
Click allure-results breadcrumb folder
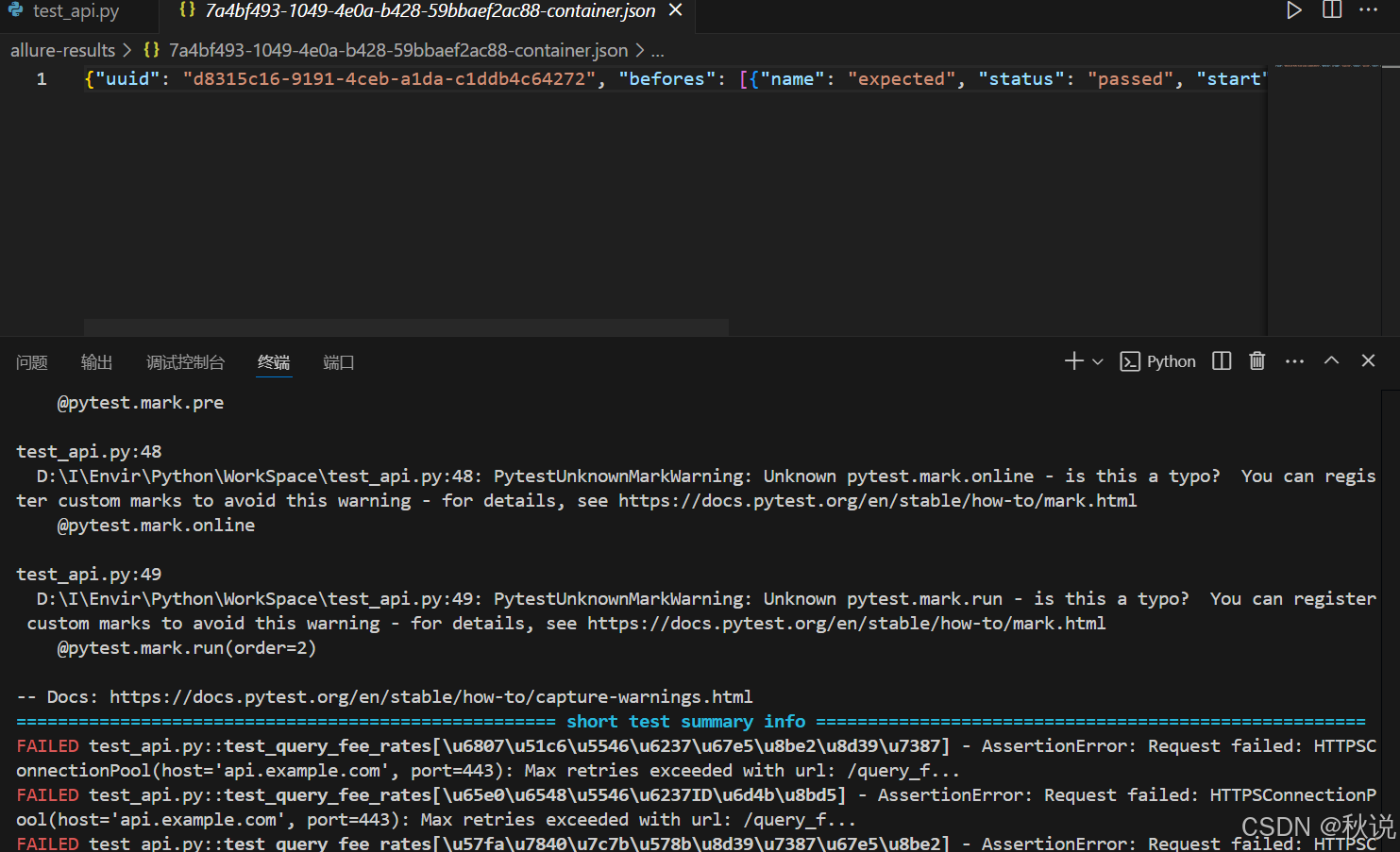62,50
